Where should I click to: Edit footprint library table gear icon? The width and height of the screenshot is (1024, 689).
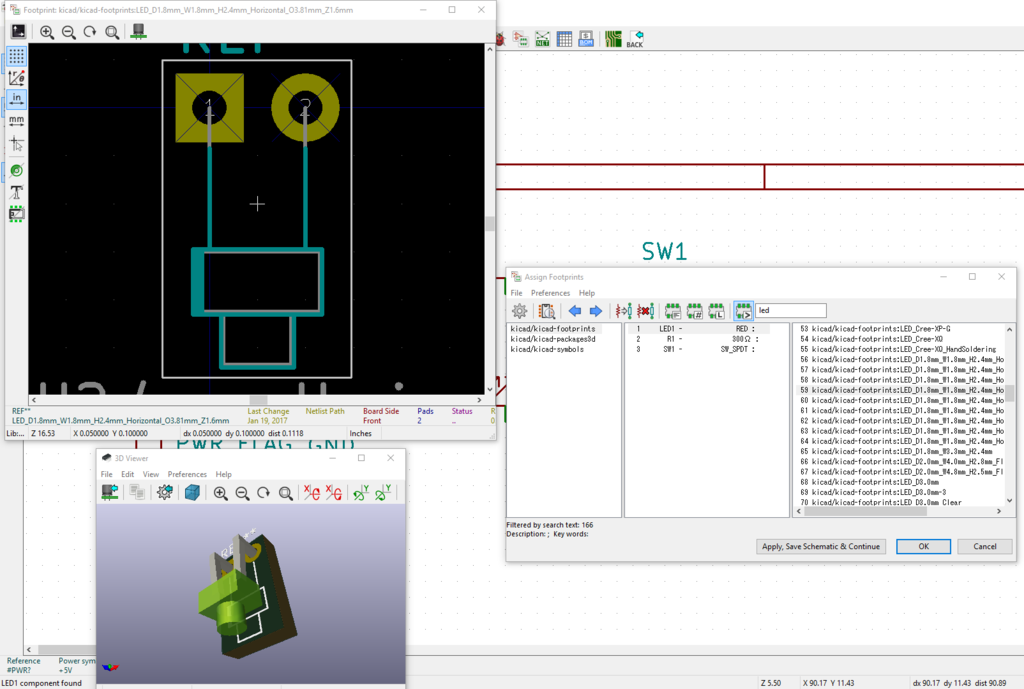pyautogui.click(x=520, y=311)
